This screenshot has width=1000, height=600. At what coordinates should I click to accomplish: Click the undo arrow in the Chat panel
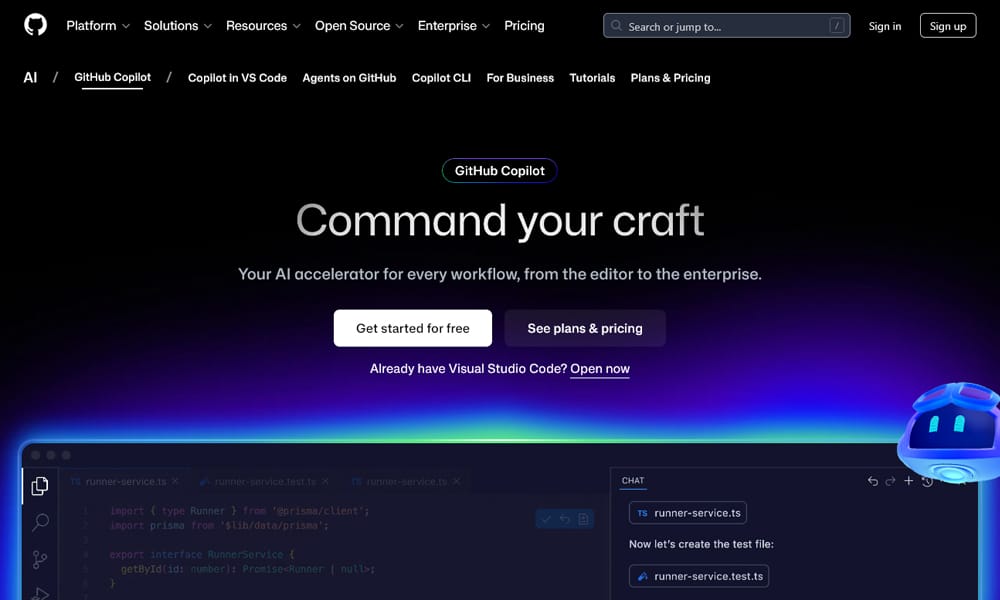[871, 481]
